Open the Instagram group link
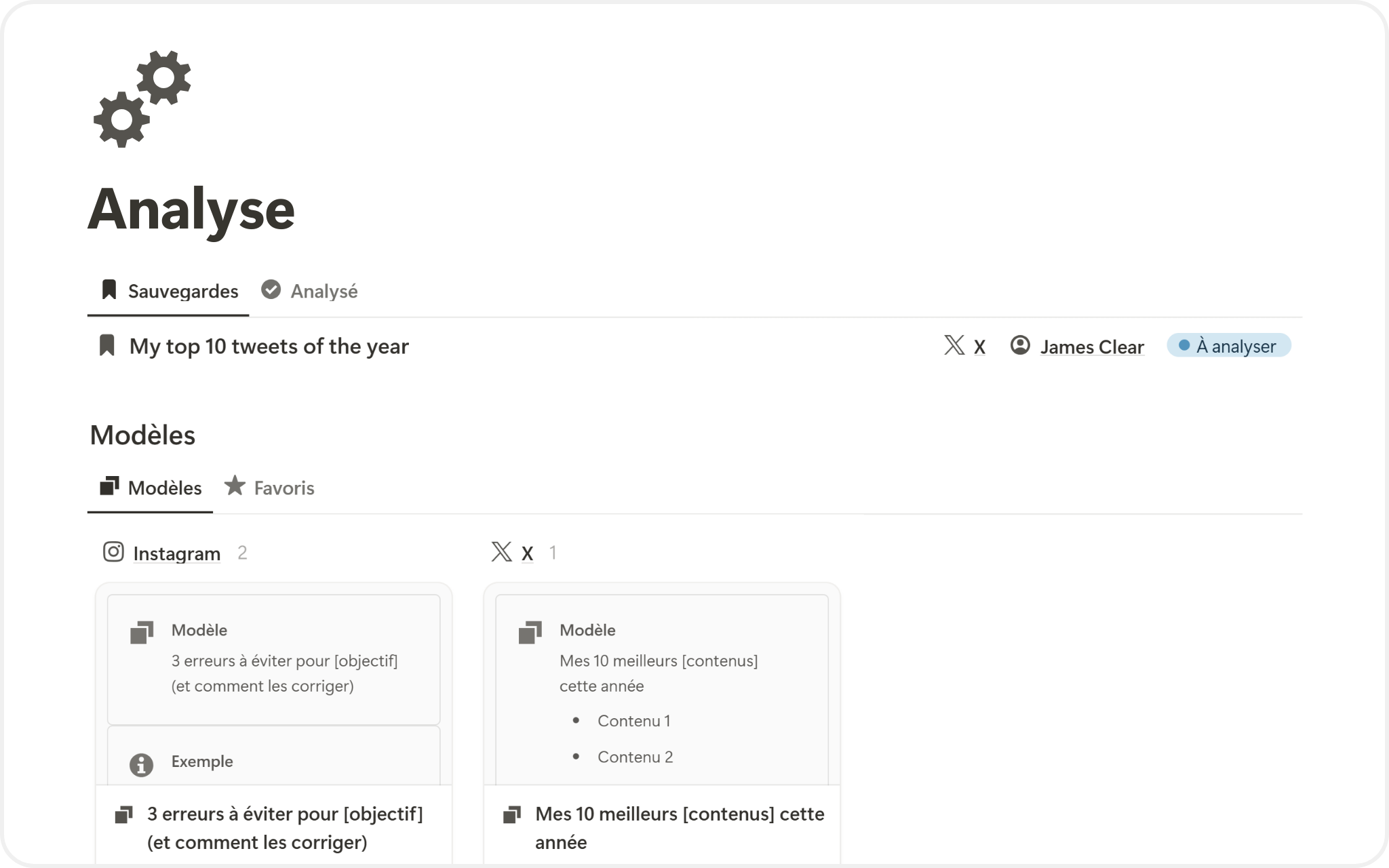 pyautogui.click(x=176, y=554)
